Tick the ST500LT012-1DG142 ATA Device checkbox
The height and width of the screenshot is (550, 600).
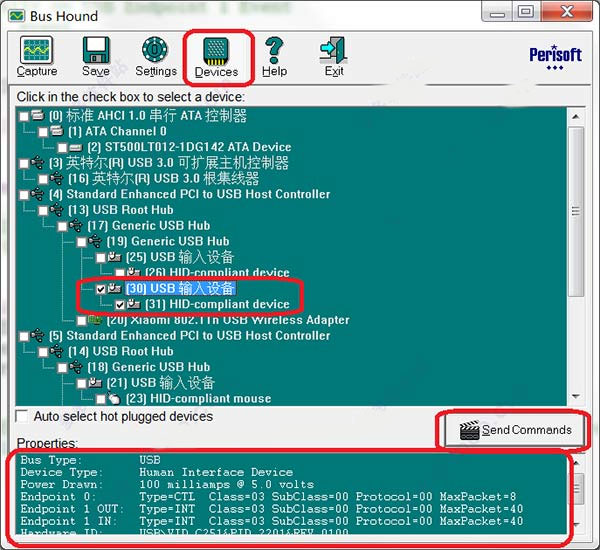click(x=63, y=147)
